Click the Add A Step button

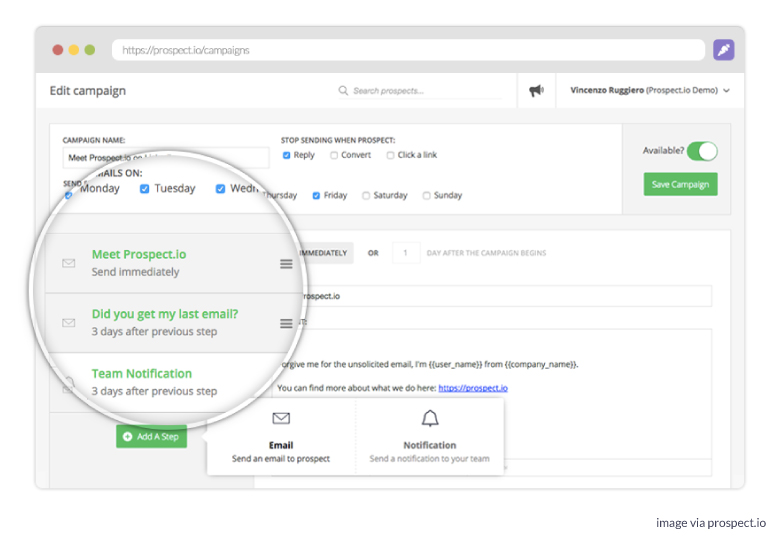152,436
